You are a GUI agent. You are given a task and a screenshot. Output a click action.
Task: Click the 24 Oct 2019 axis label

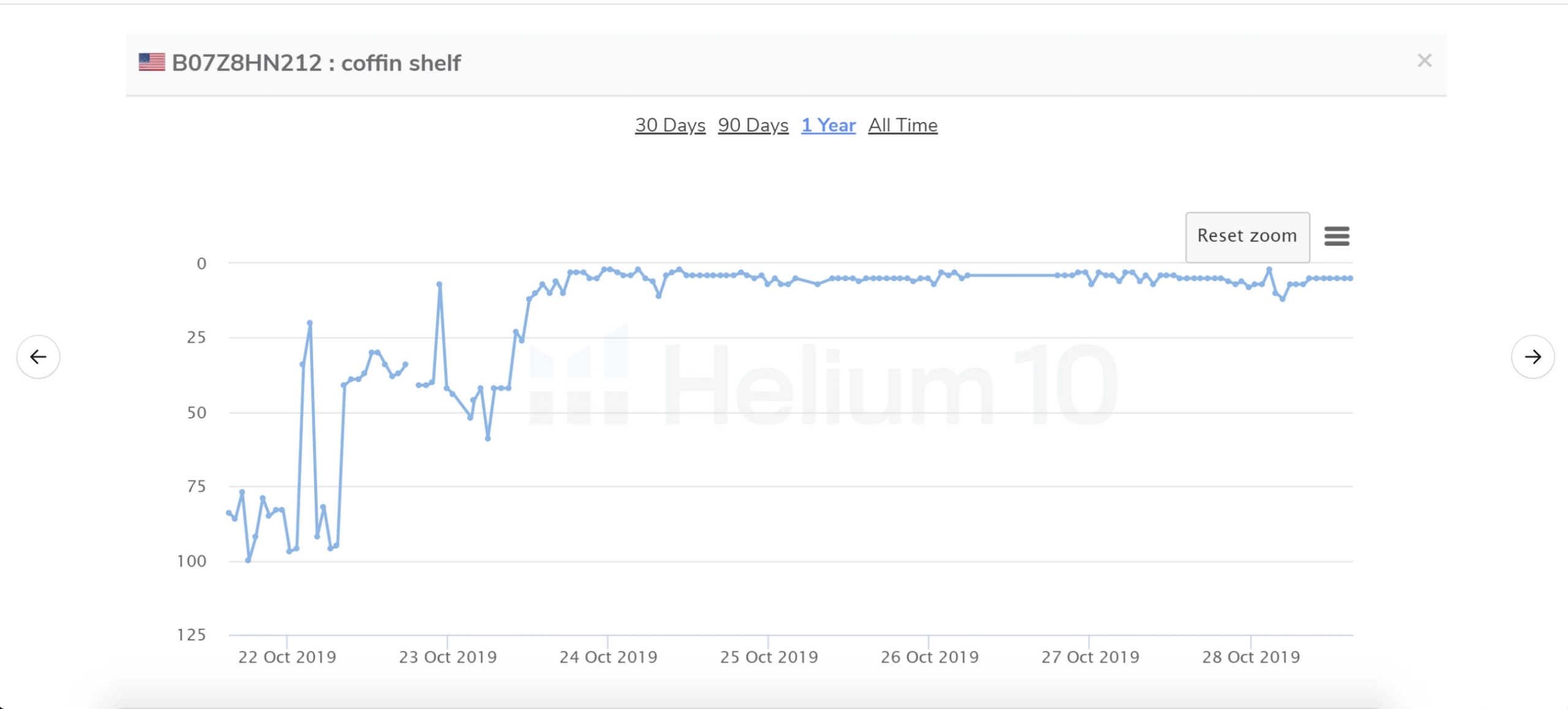608,657
